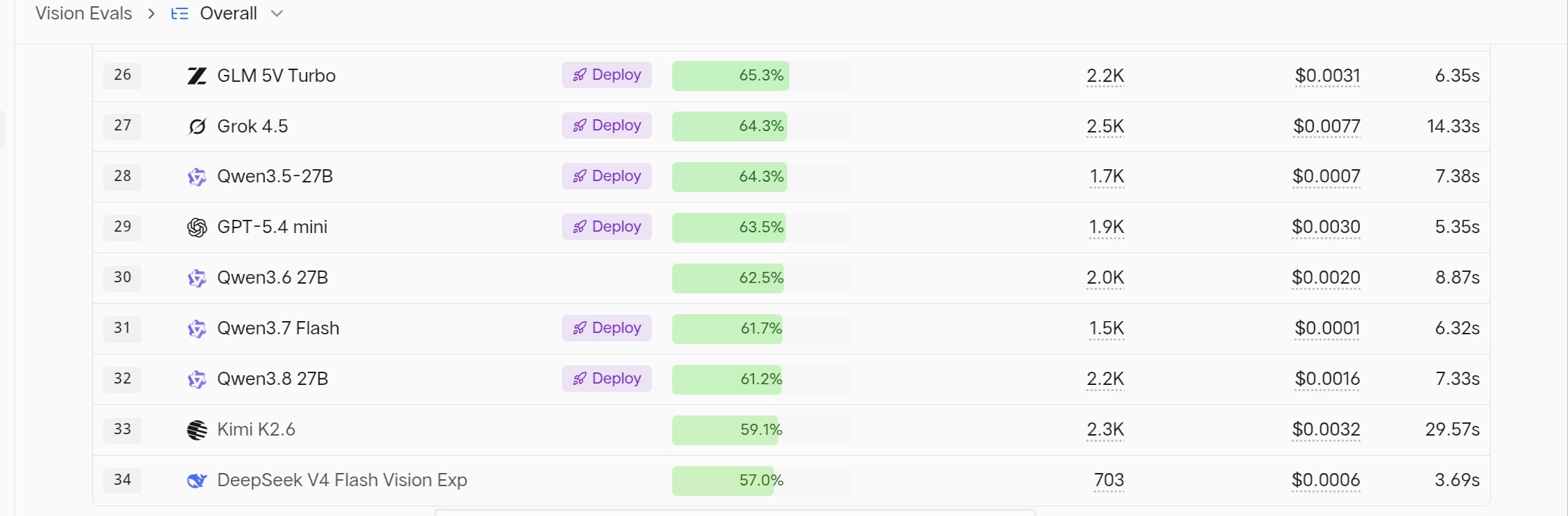
Task: Click the GLM 5V Turbo Z logo icon
Action: (x=197, y=76)
